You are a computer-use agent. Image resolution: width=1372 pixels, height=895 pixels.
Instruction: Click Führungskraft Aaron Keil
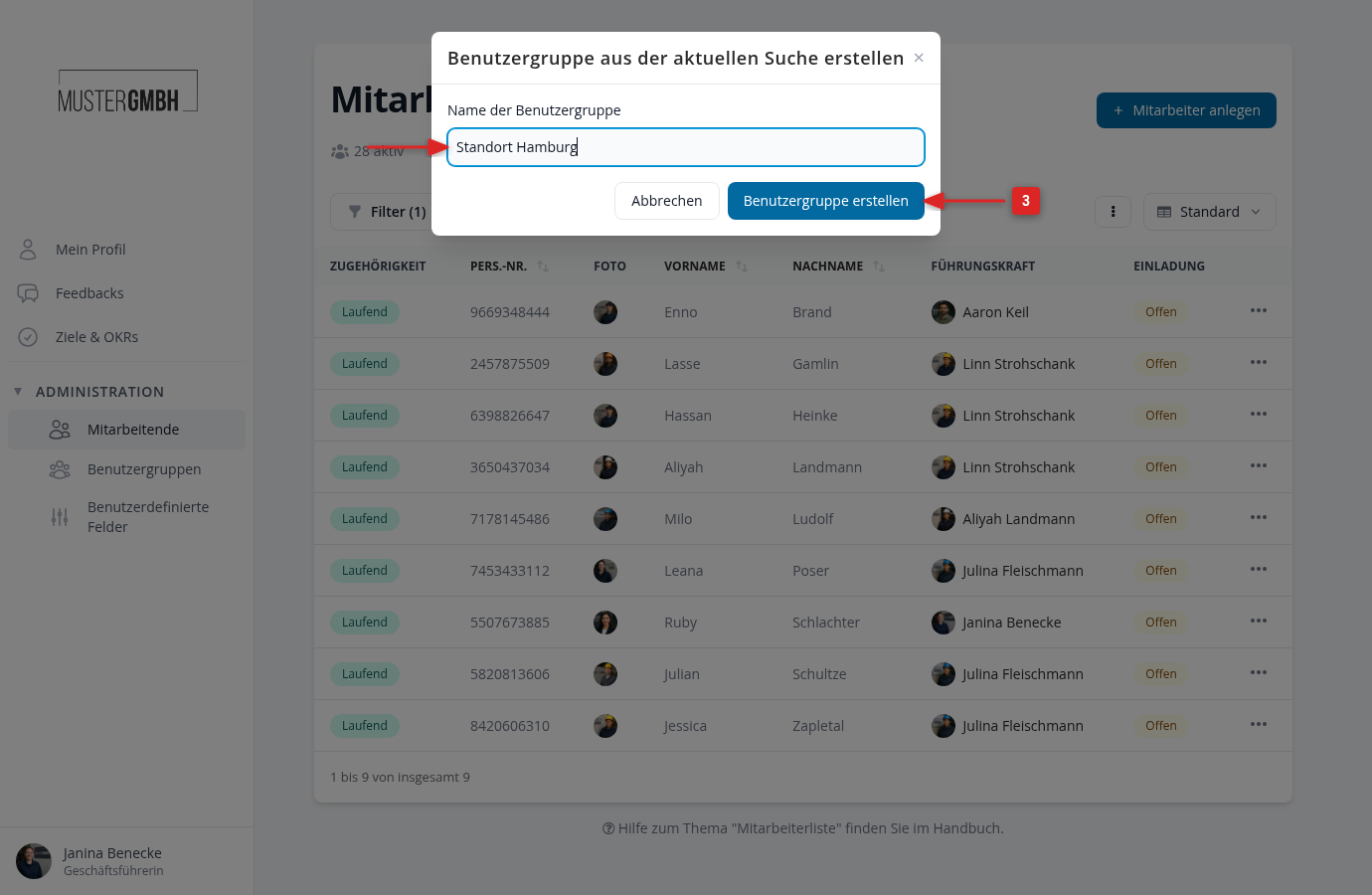980,312
